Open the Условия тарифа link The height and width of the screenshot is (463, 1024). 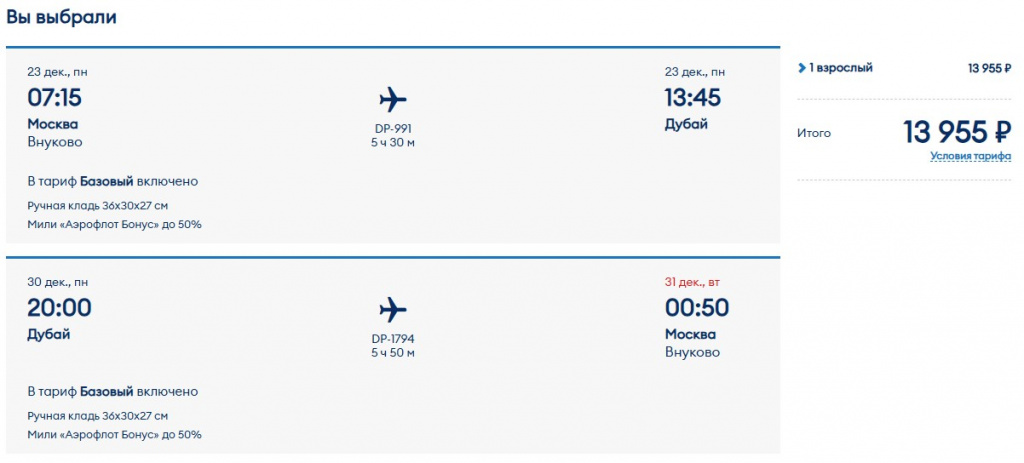(970, 156)
